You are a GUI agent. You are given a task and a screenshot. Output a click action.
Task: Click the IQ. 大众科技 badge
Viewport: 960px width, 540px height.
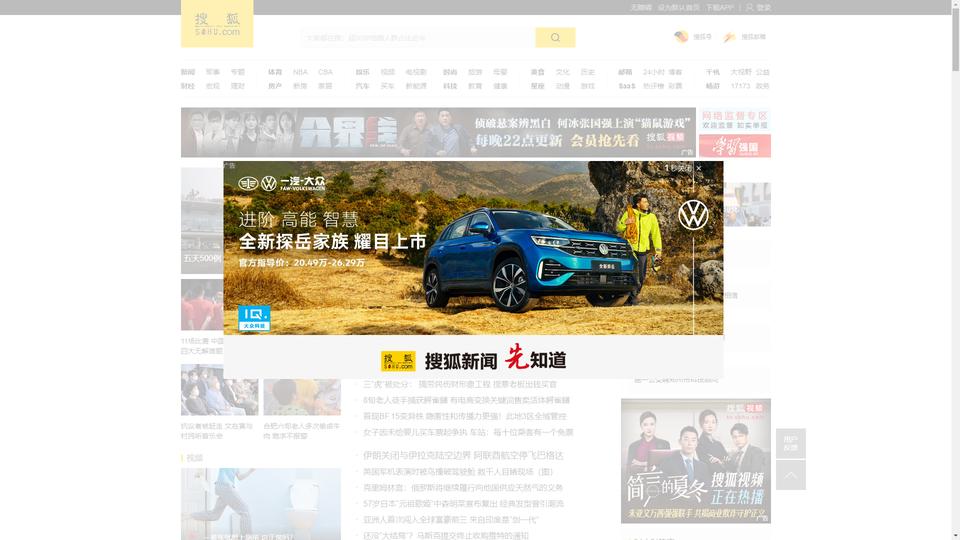pyautogui.click(x=254, y=318)
